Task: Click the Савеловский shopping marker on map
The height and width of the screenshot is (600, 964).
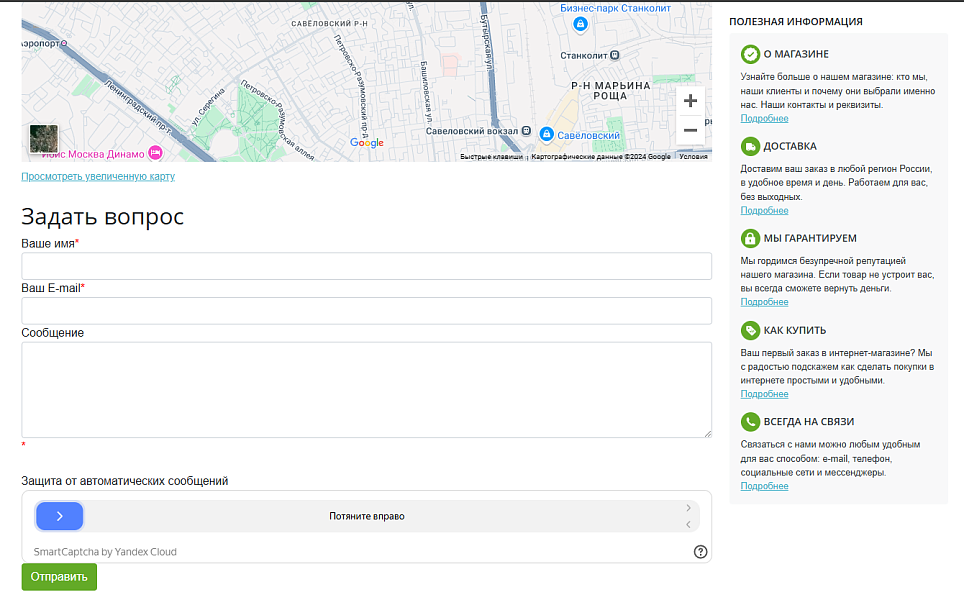Action: [x=547, y=135]
